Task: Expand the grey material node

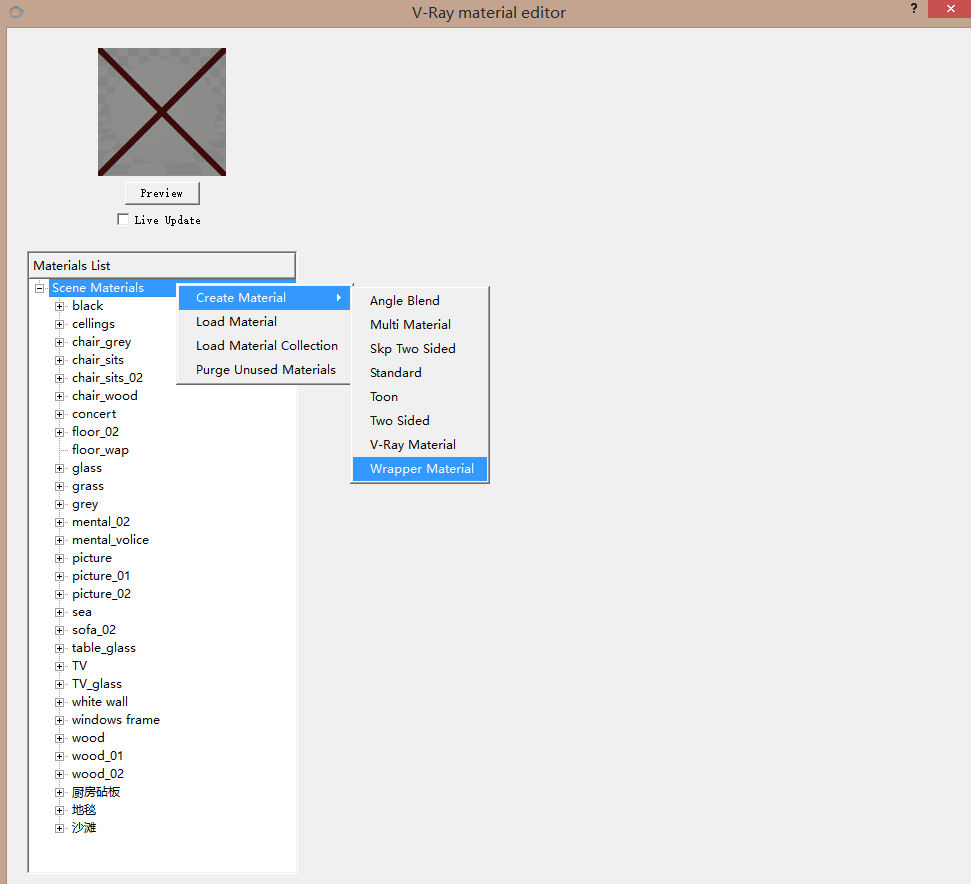Action: 59,505
